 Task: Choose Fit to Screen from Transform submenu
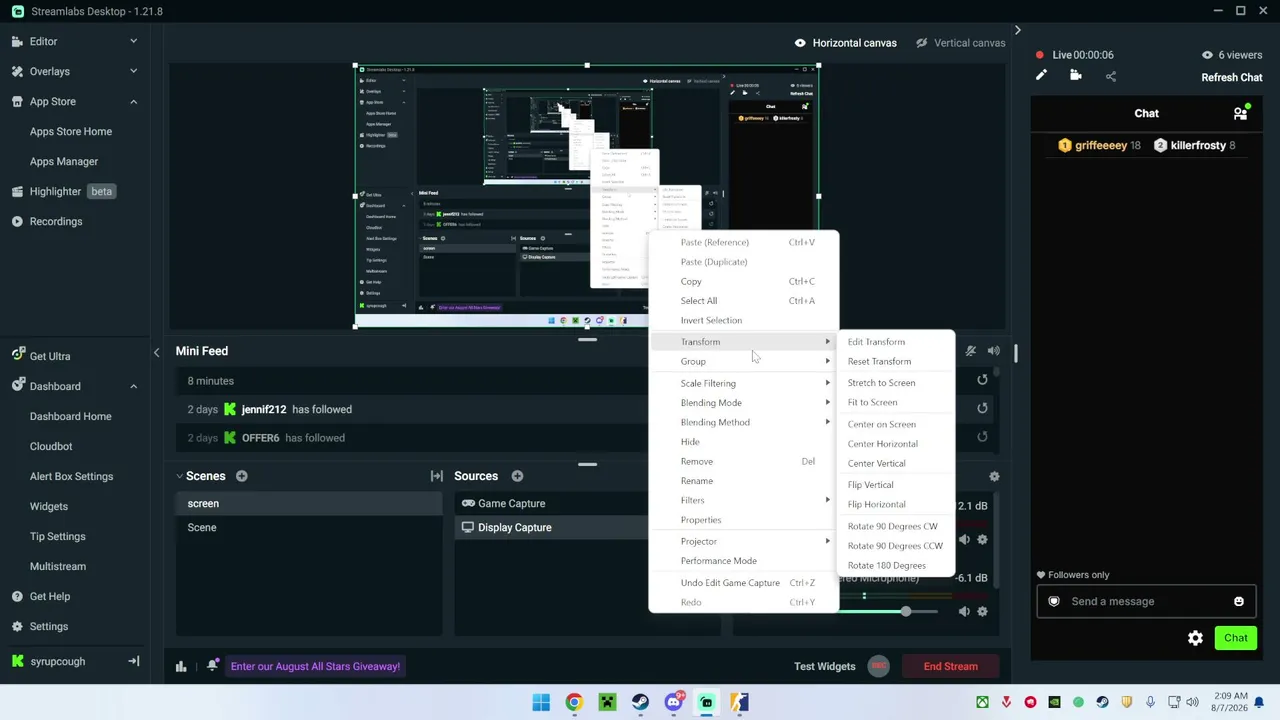894,402
